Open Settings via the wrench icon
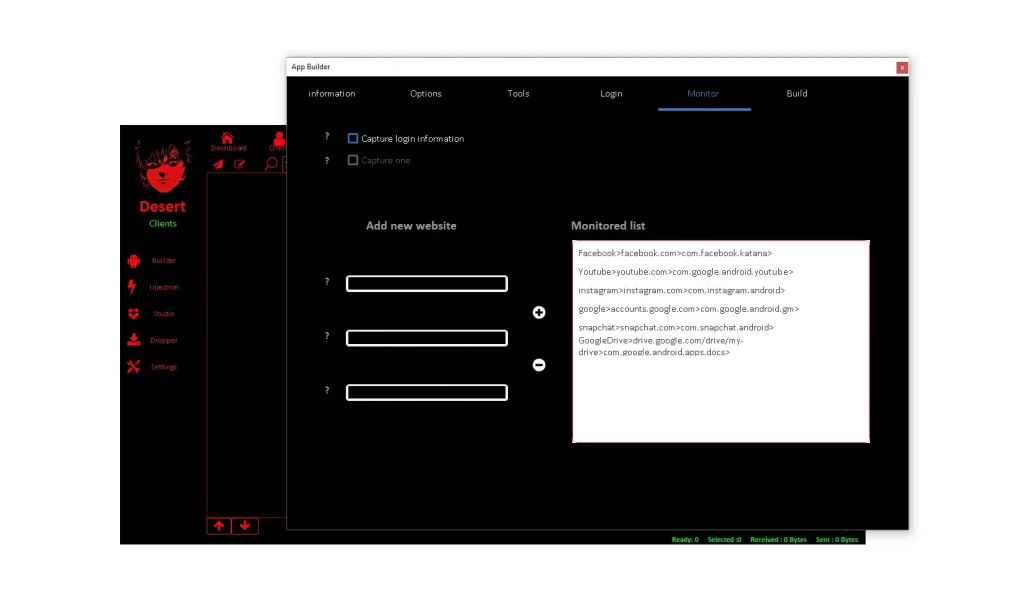This screenshot has height=615, width=1024. (x=162, y=367)
